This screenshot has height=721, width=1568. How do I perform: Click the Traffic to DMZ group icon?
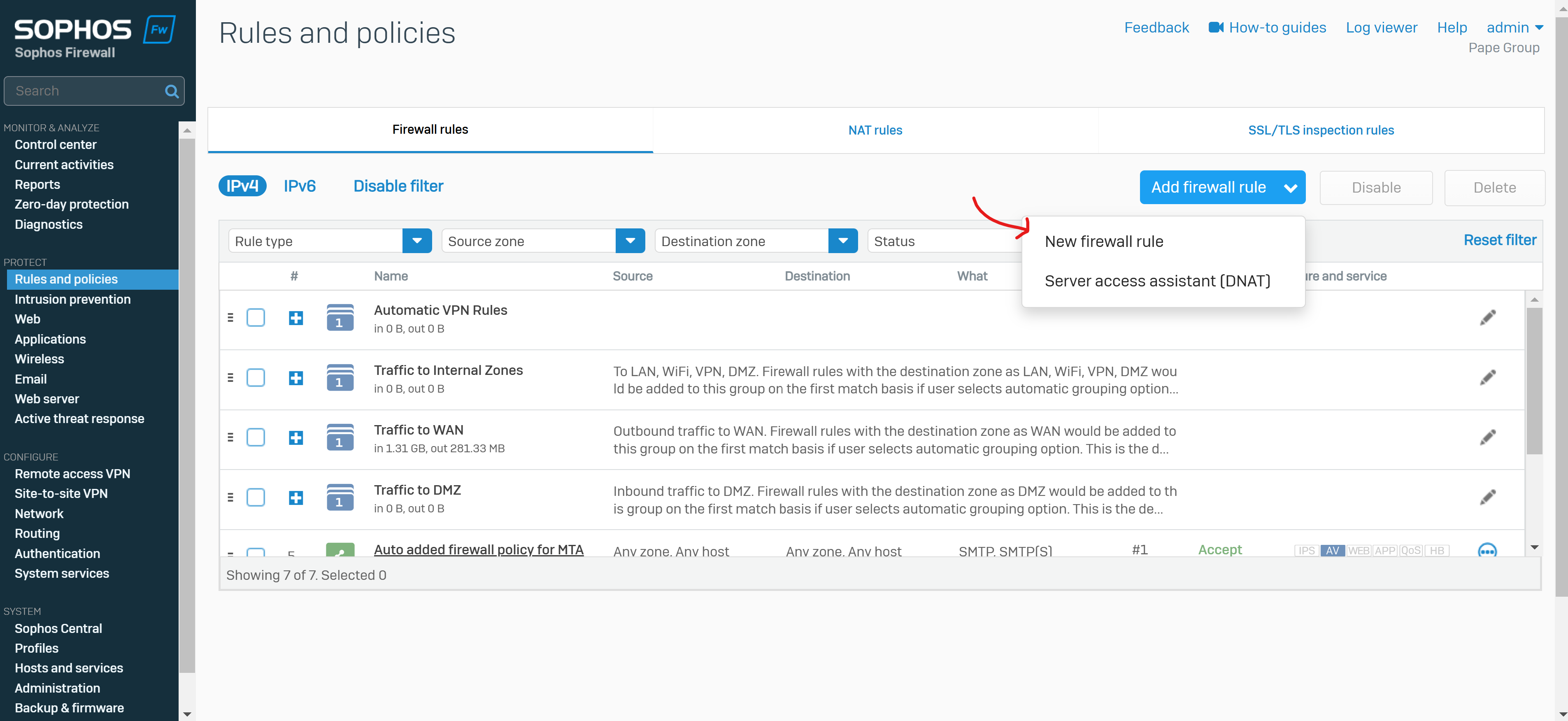(x=340, y=498)
